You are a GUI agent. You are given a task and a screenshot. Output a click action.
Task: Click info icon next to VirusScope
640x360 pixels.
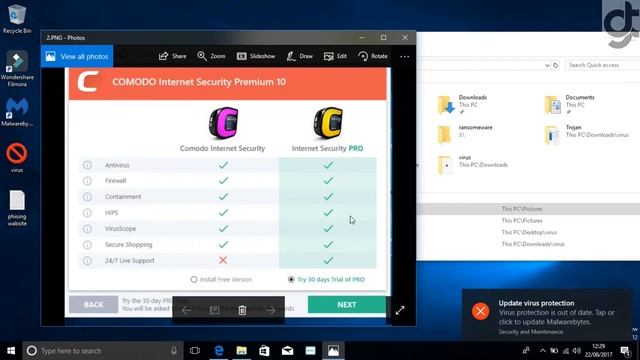(87, 229)
